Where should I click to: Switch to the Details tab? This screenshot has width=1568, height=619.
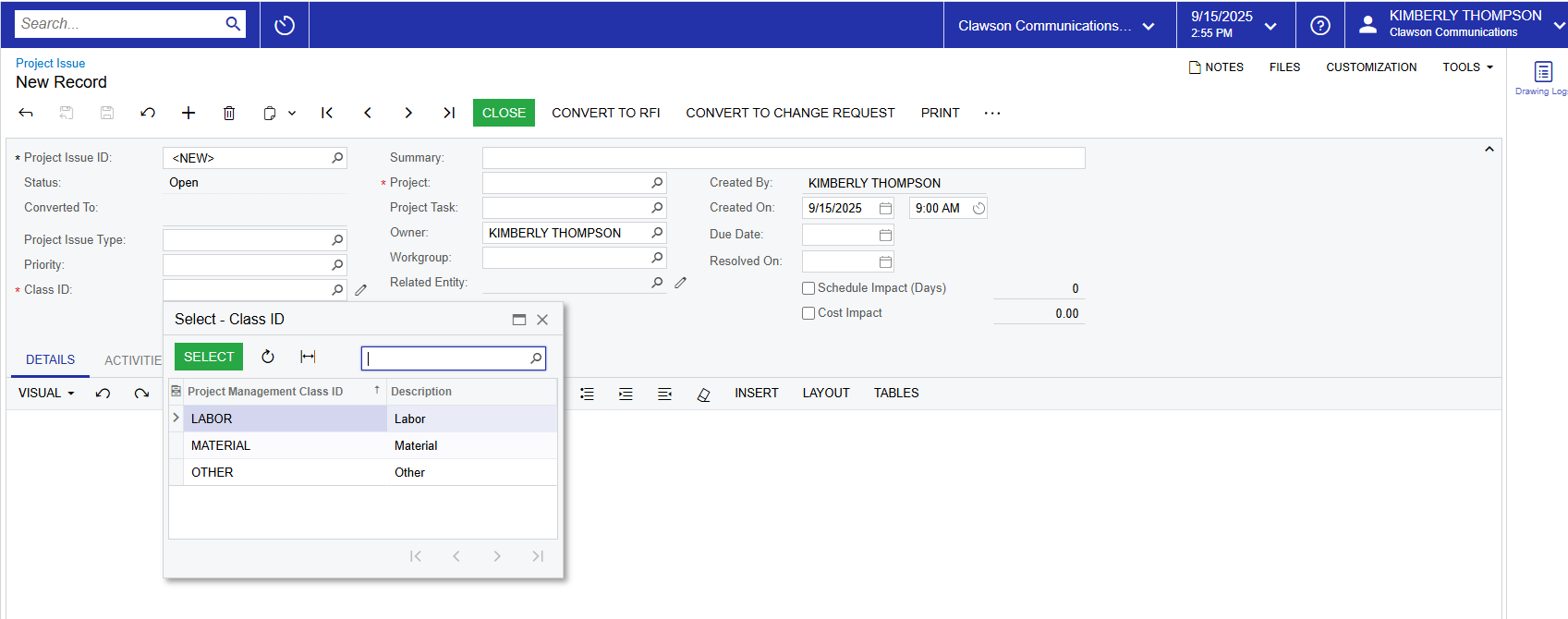pyautogui.click(x=50, y=360)
